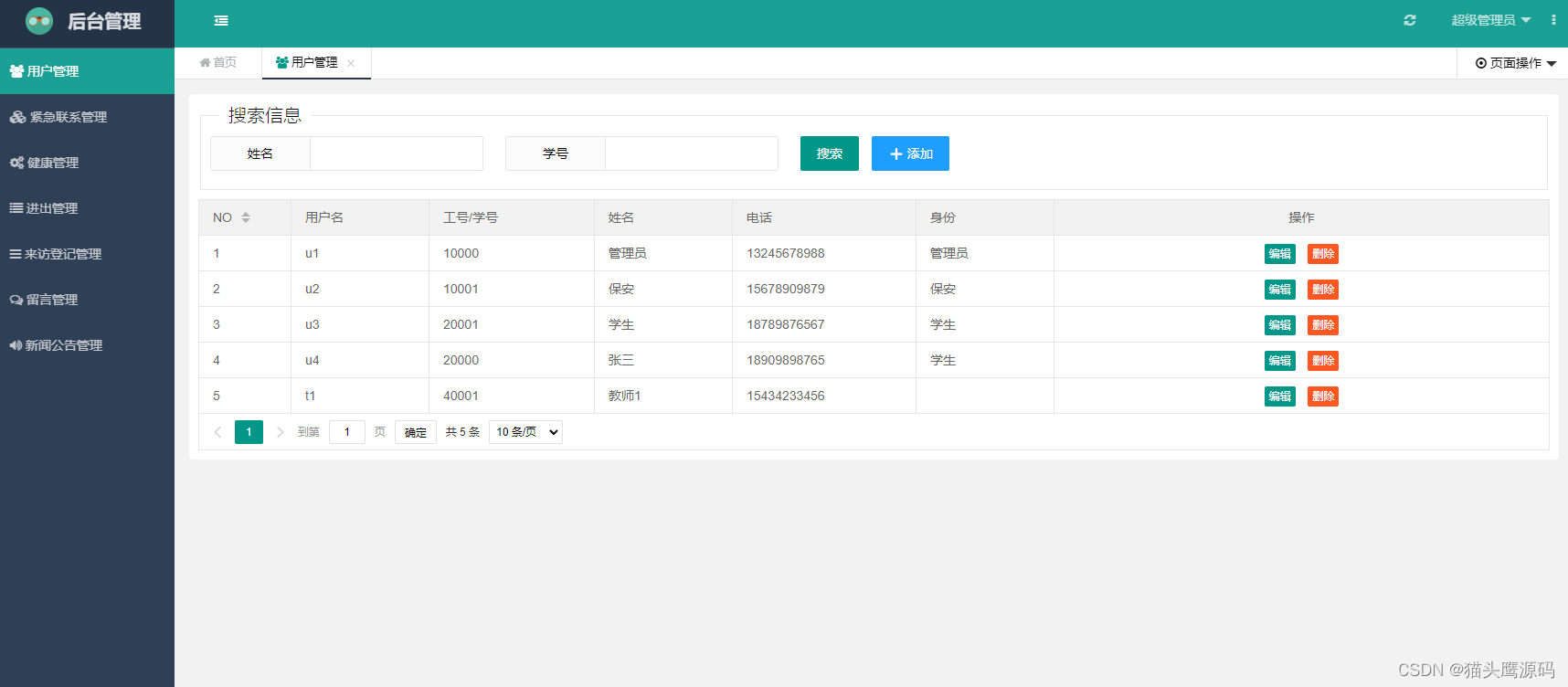Toggle the sidebar collapse menu icon

click(x=221, y=21)
